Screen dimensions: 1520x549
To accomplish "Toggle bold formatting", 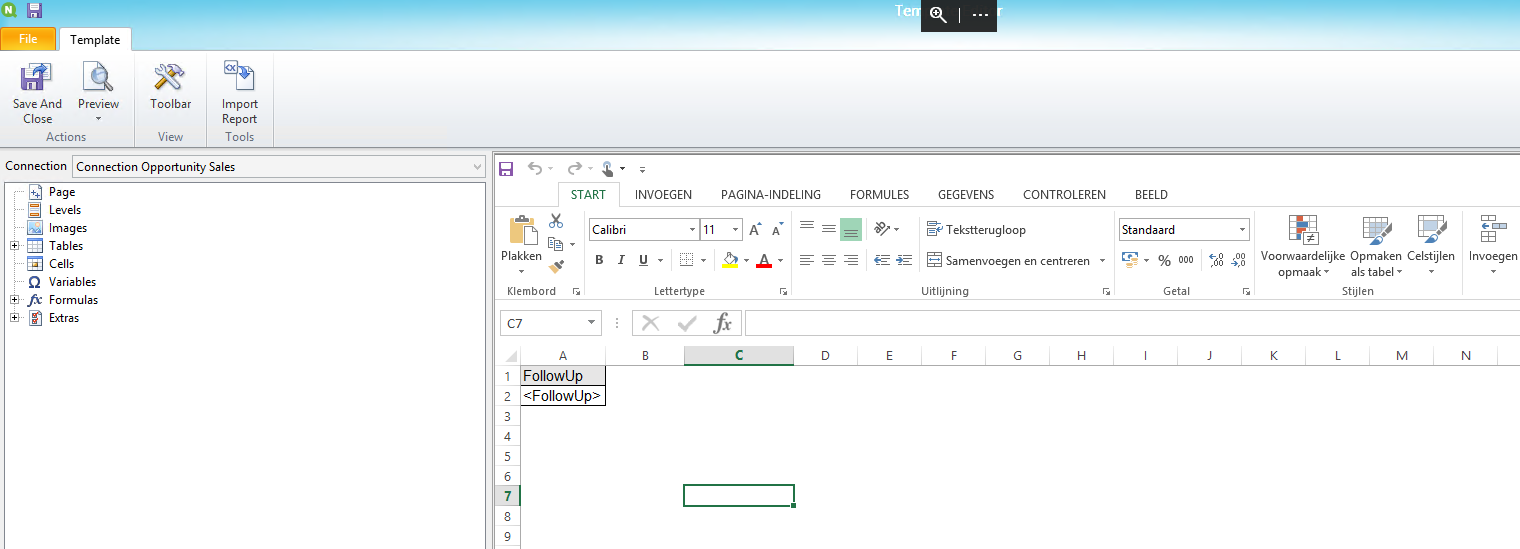I will (x=599, y=260).
